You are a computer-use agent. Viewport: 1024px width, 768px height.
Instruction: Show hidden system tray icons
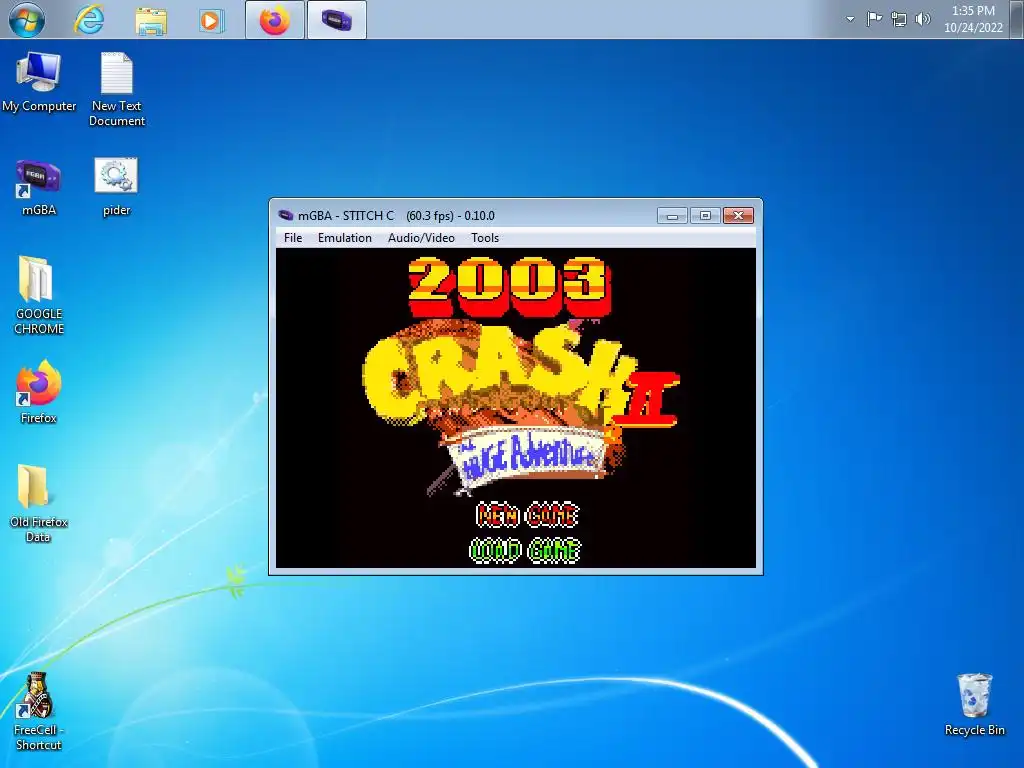850,19
